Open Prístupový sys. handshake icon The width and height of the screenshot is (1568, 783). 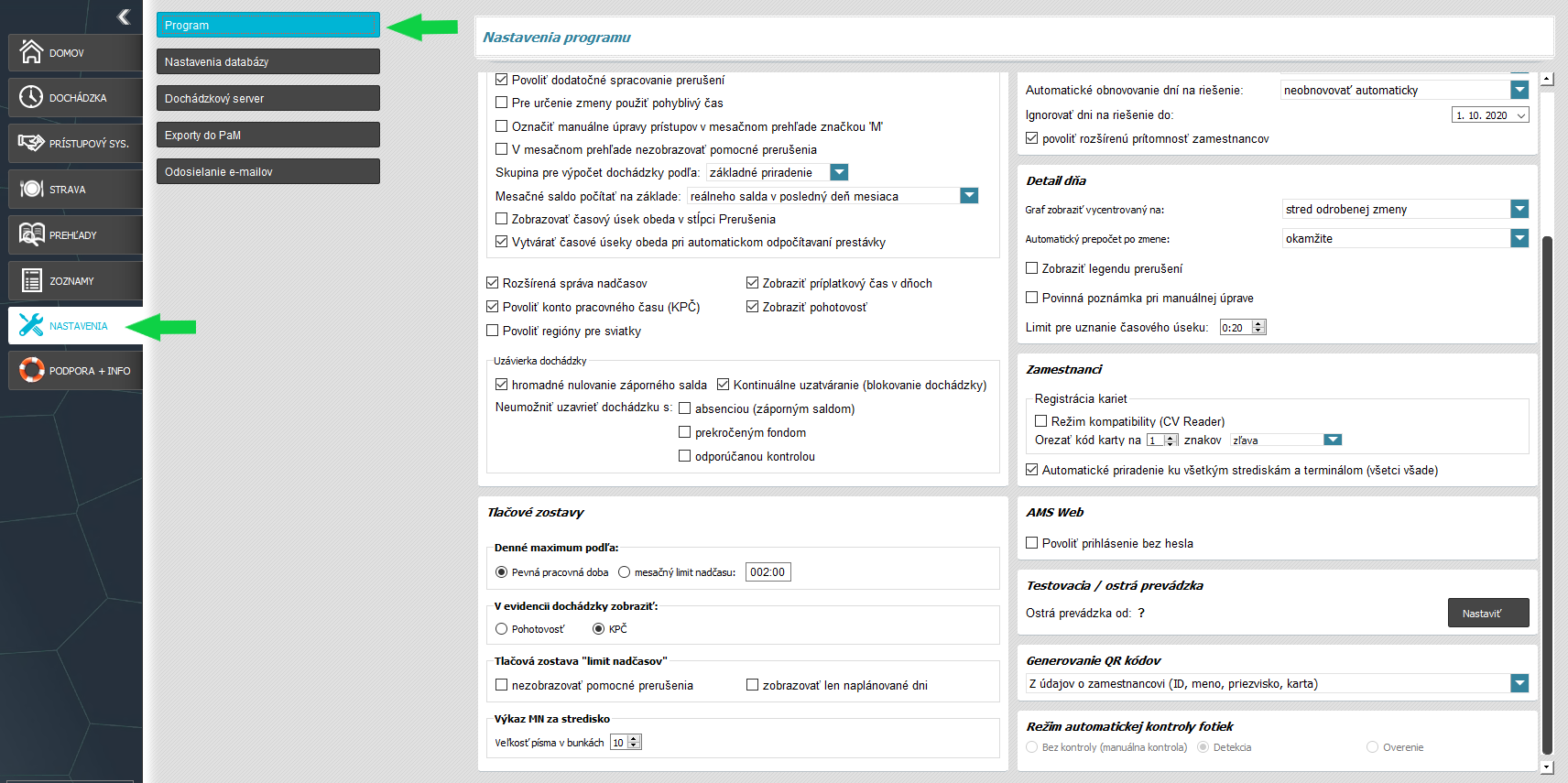point(31,143)
